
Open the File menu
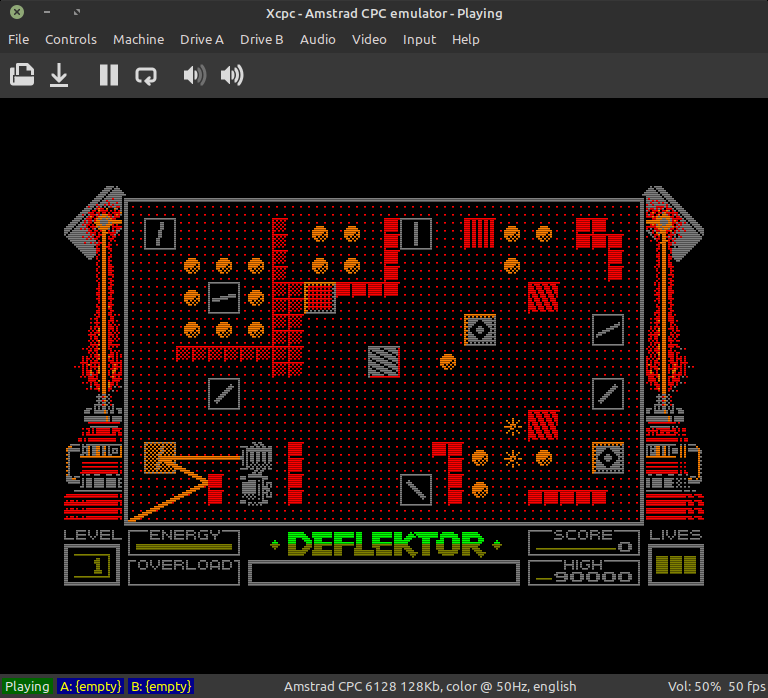pos(19,40)
